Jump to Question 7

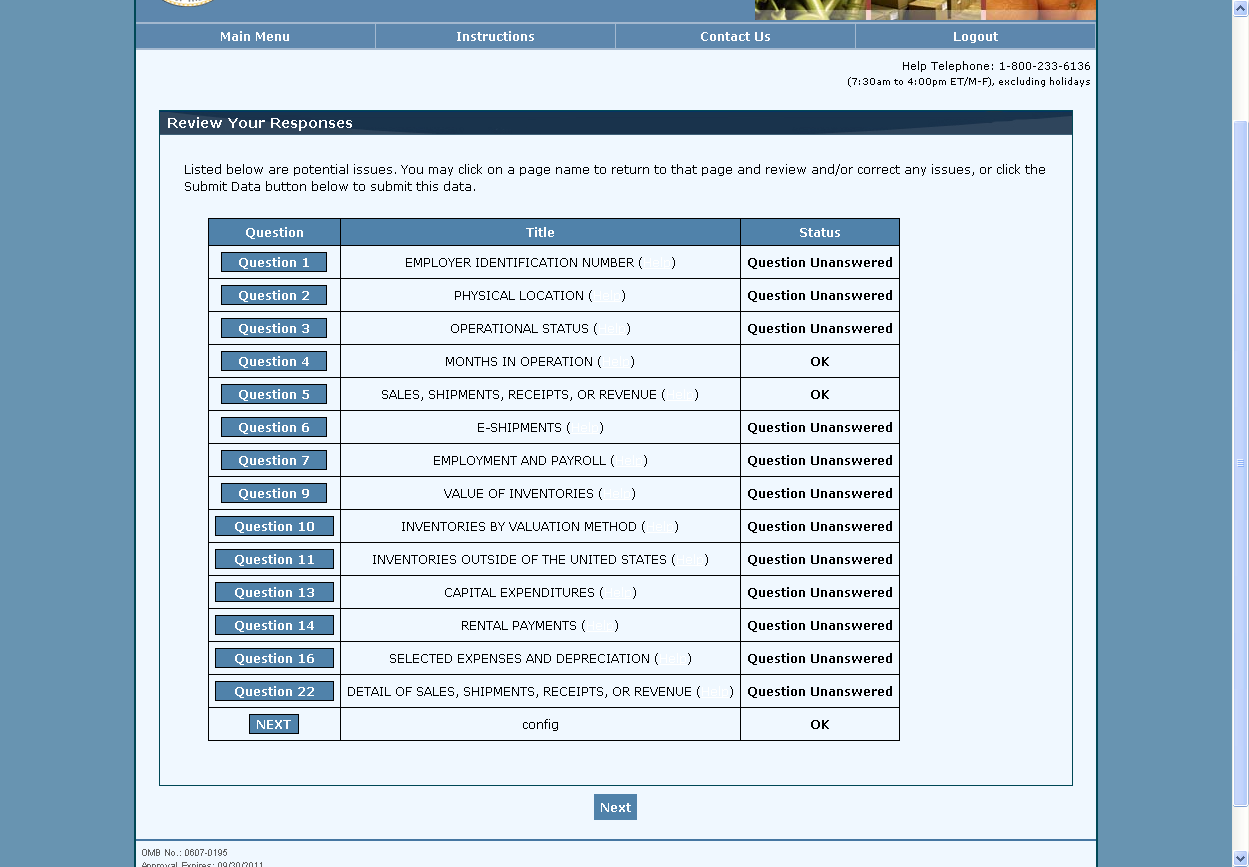point(274,460)
